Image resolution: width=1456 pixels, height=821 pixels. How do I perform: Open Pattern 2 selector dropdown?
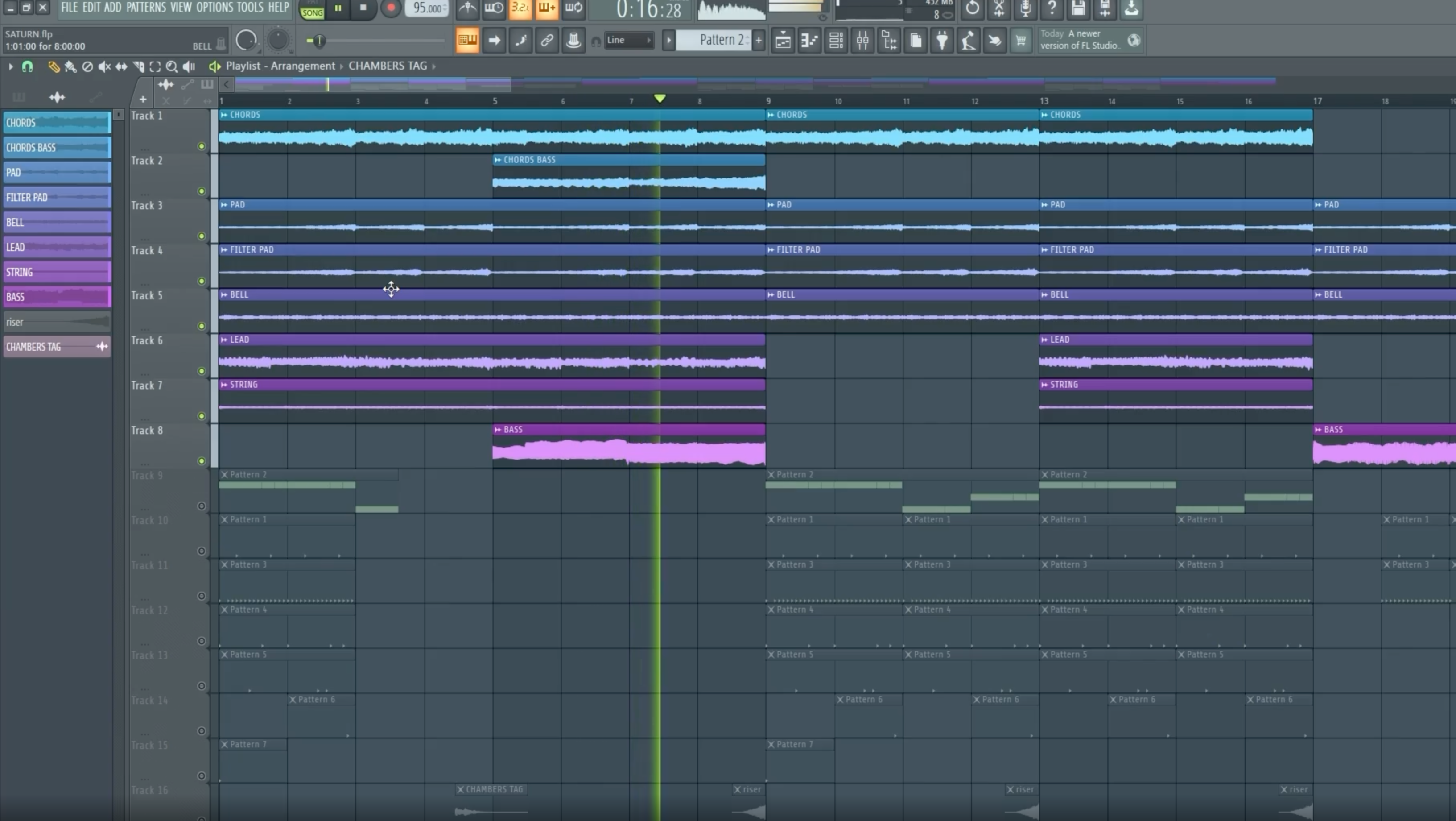point(714,40)
